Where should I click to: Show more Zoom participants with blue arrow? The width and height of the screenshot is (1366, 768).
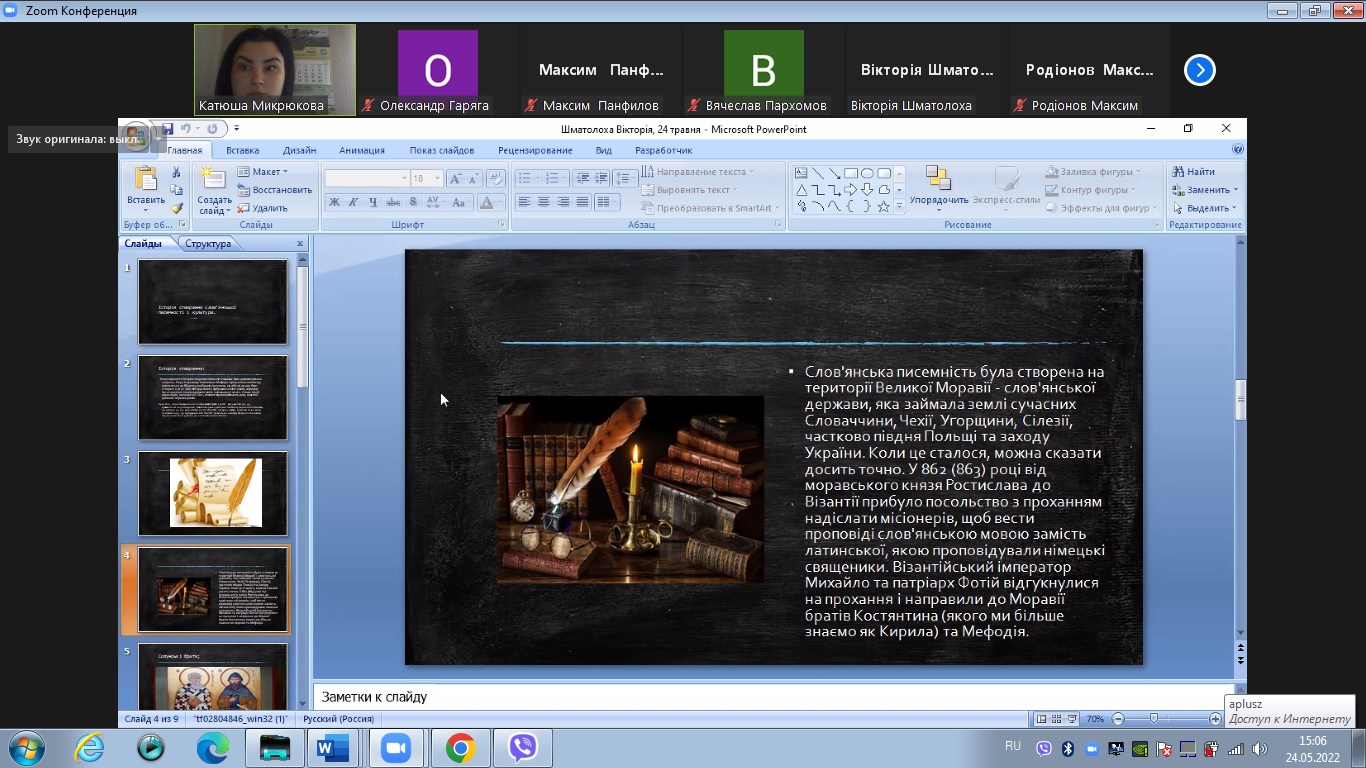pos(1199,70)
